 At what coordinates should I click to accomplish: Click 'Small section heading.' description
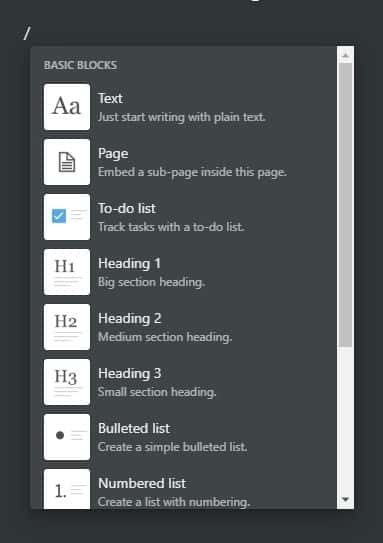pos(157,392)
